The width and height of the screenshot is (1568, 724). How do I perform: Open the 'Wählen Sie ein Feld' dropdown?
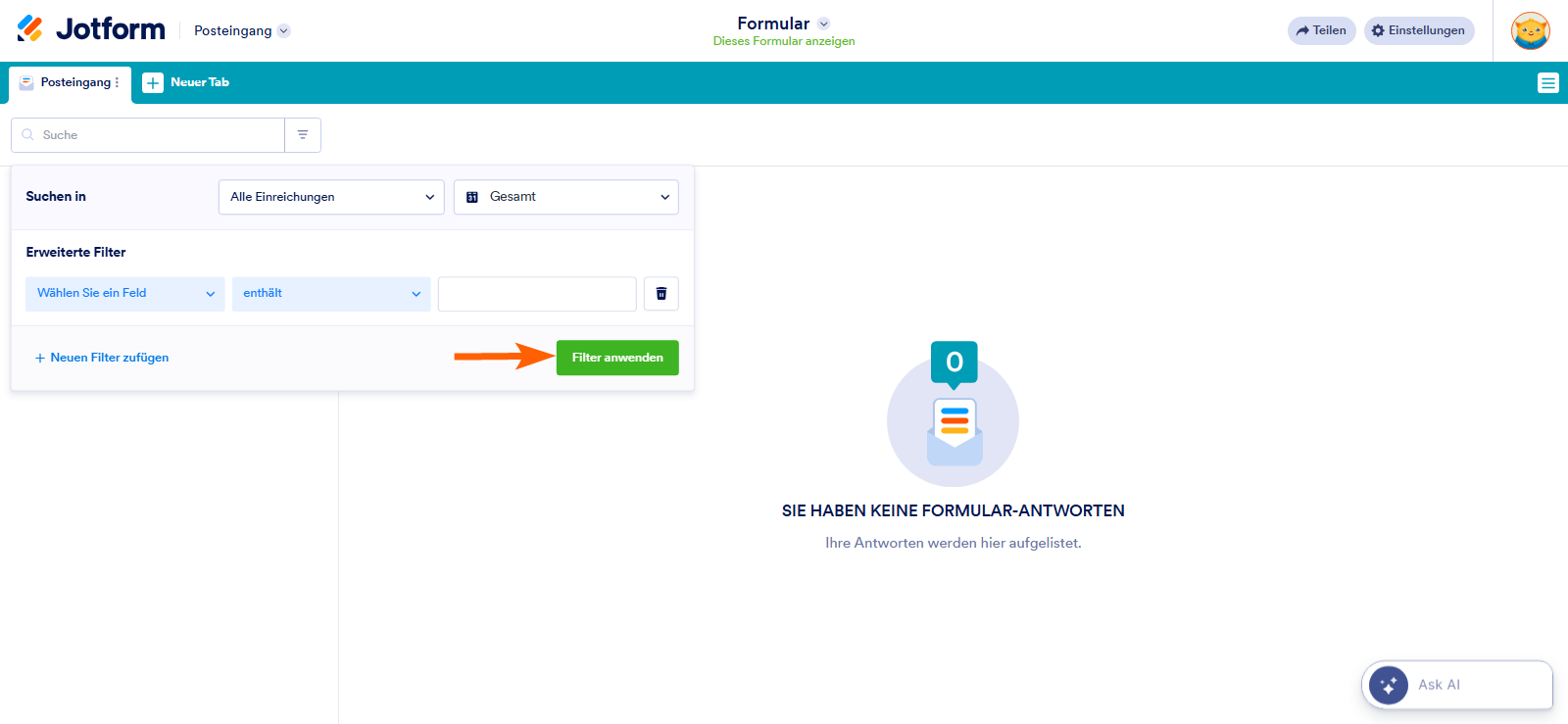pos(125,294)
